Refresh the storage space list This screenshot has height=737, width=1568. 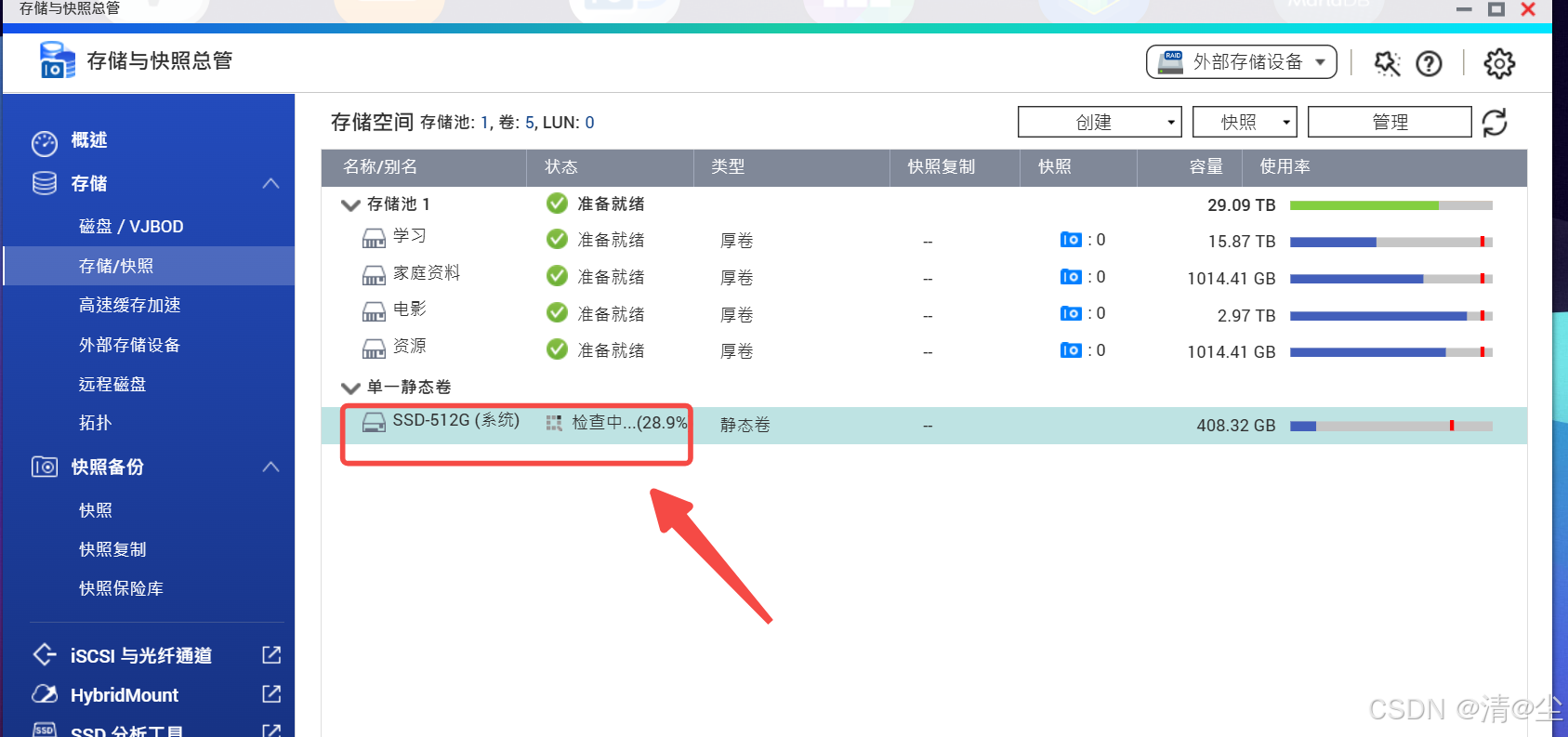click(1495, 123)
